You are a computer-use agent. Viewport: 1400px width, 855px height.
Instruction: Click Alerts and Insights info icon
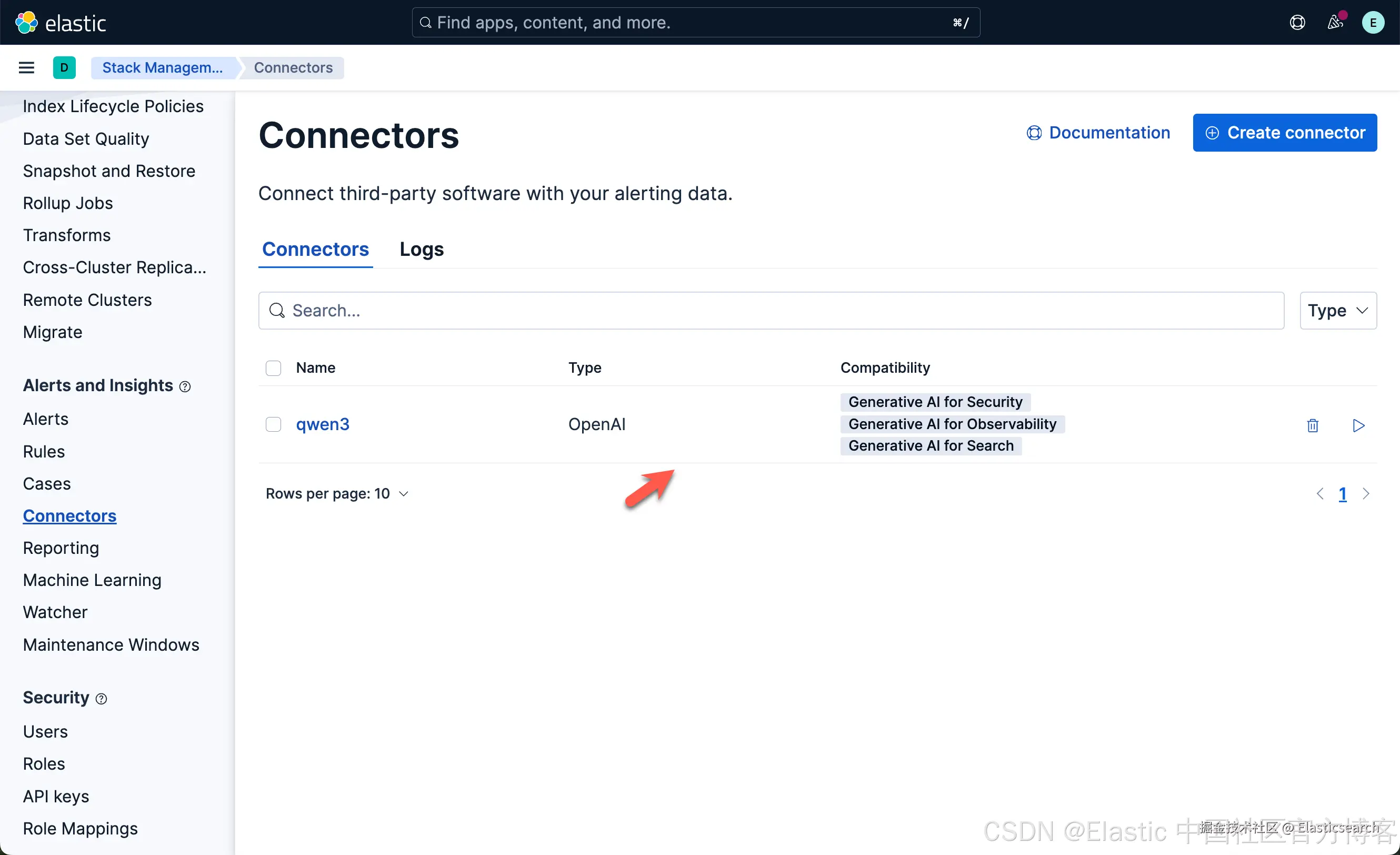[x=185, y=386]
